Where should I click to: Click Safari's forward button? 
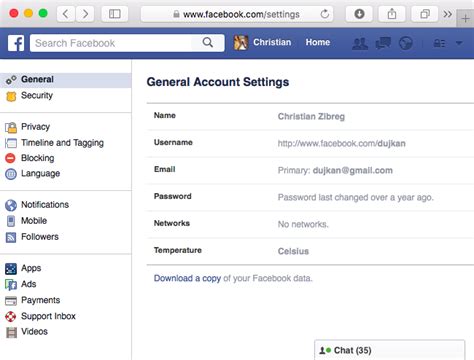click(85, 14)
